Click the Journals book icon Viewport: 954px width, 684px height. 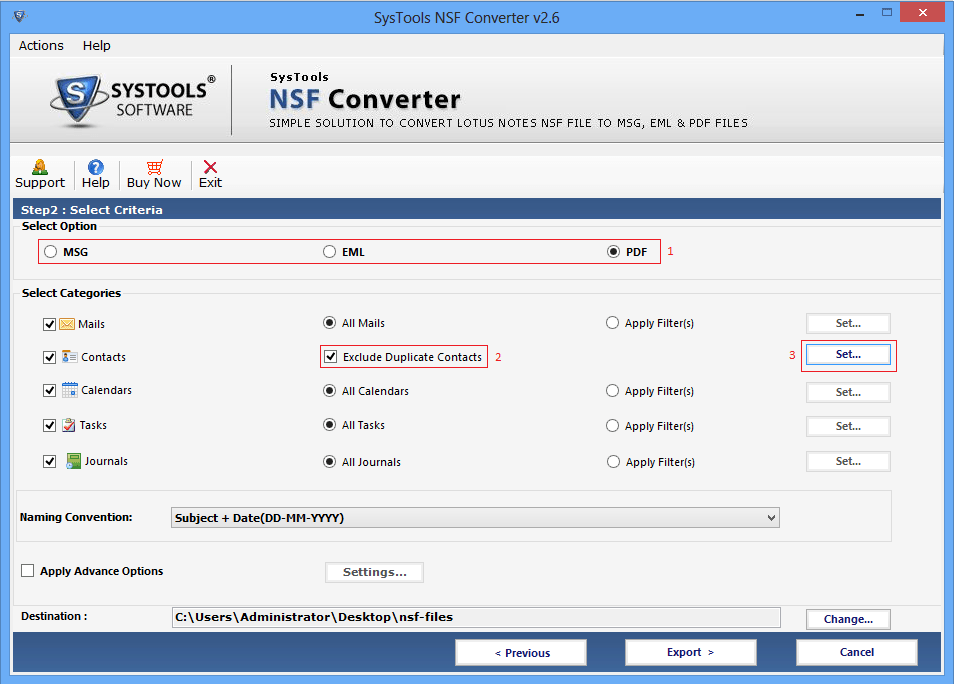73,461
